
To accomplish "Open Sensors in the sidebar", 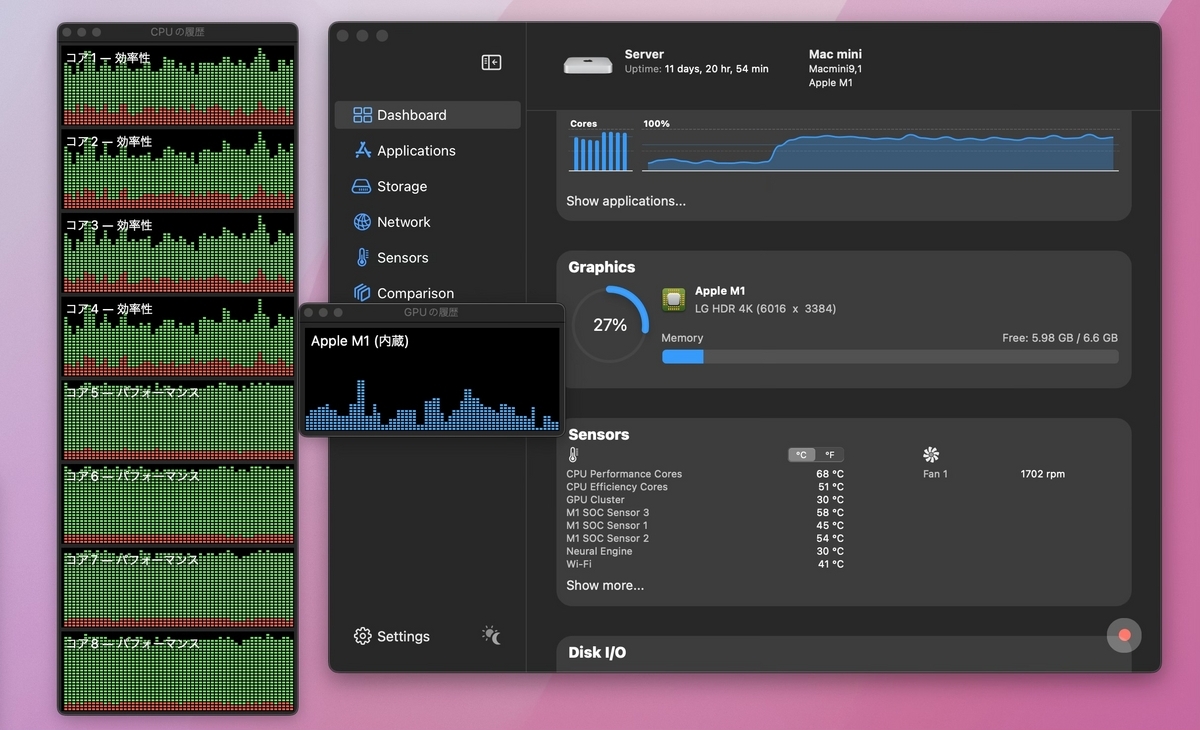I will tap(428, 258).
